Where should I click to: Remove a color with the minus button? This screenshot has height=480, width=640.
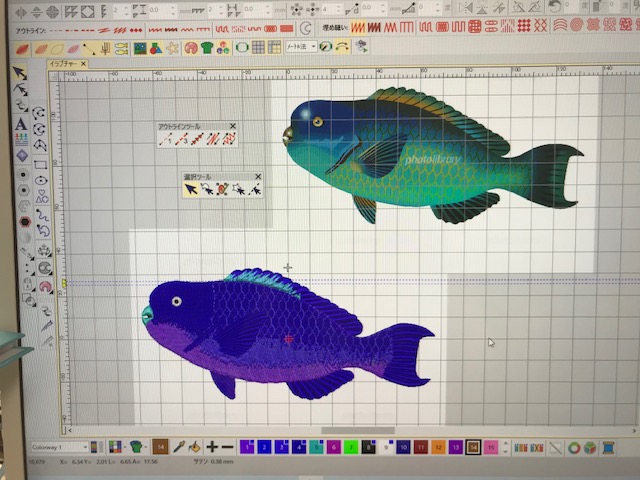227,447
